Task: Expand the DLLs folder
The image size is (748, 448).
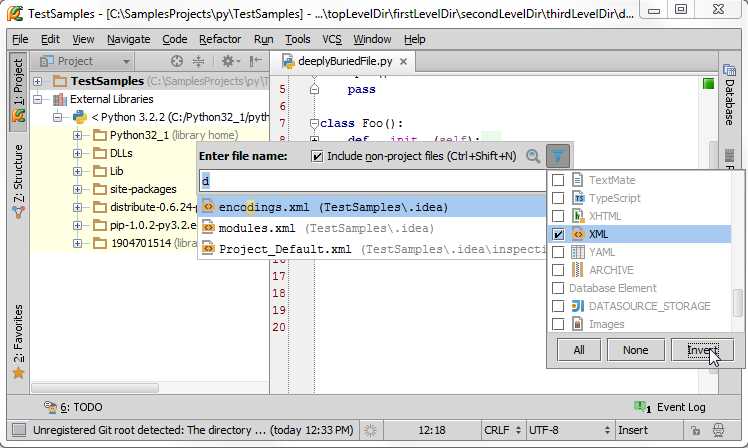Action: [77, 153]
